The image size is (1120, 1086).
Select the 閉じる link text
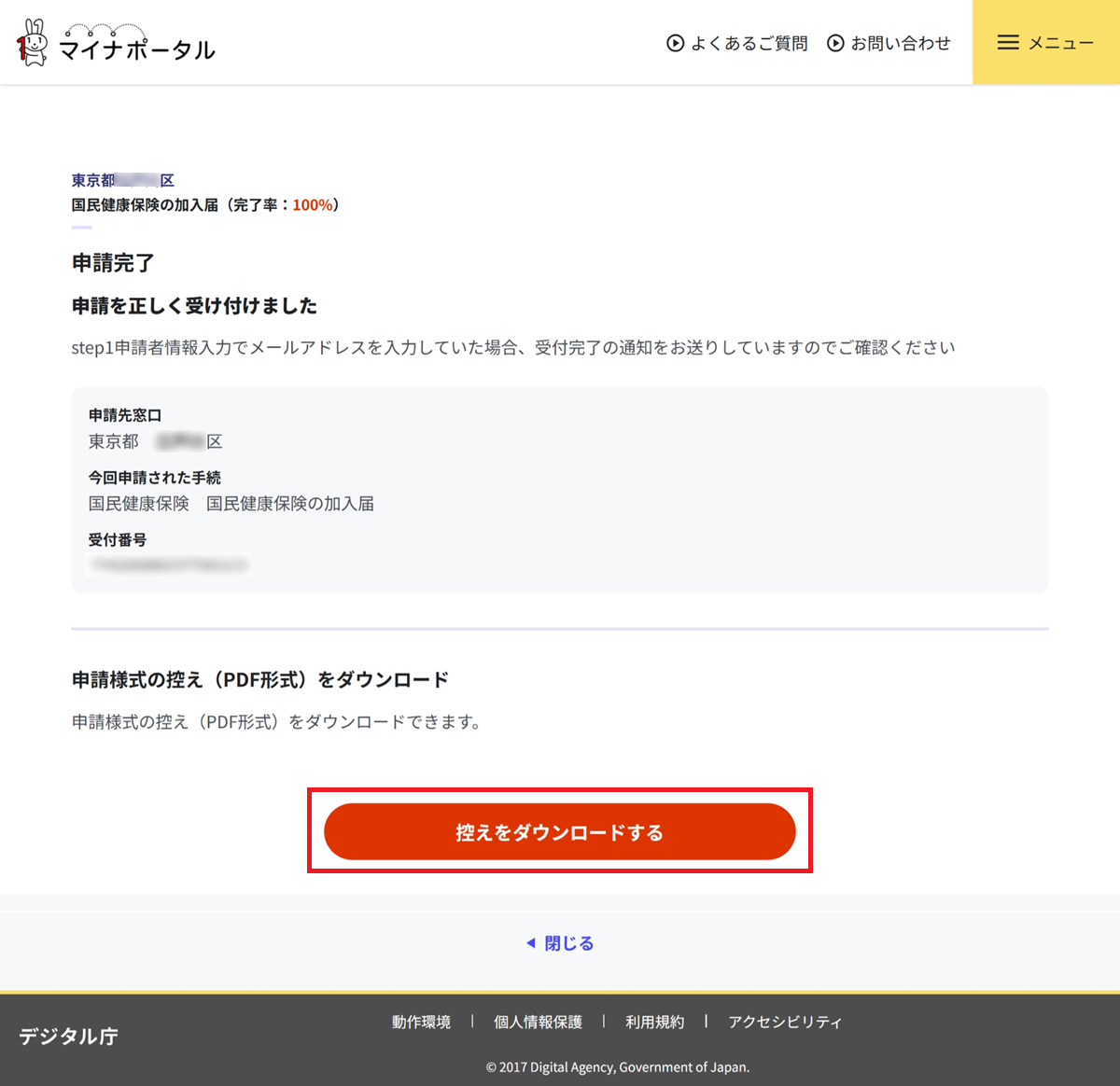[568, 943]
